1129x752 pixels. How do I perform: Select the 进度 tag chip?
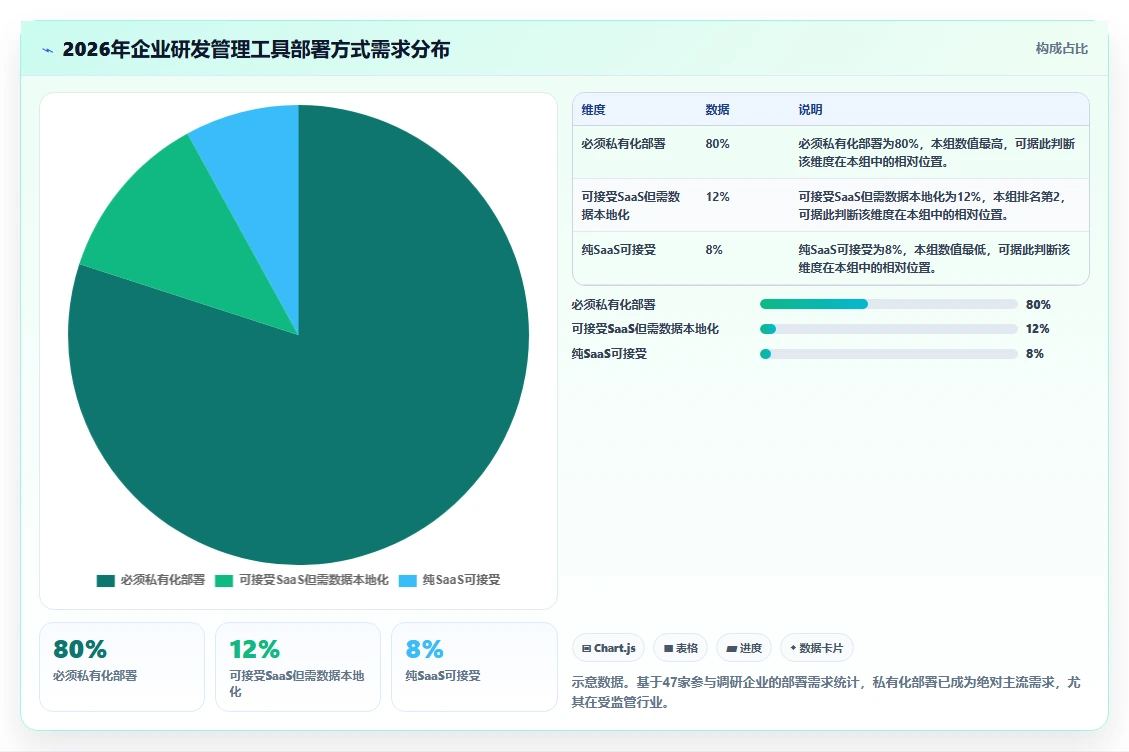[x=744, y=648]
